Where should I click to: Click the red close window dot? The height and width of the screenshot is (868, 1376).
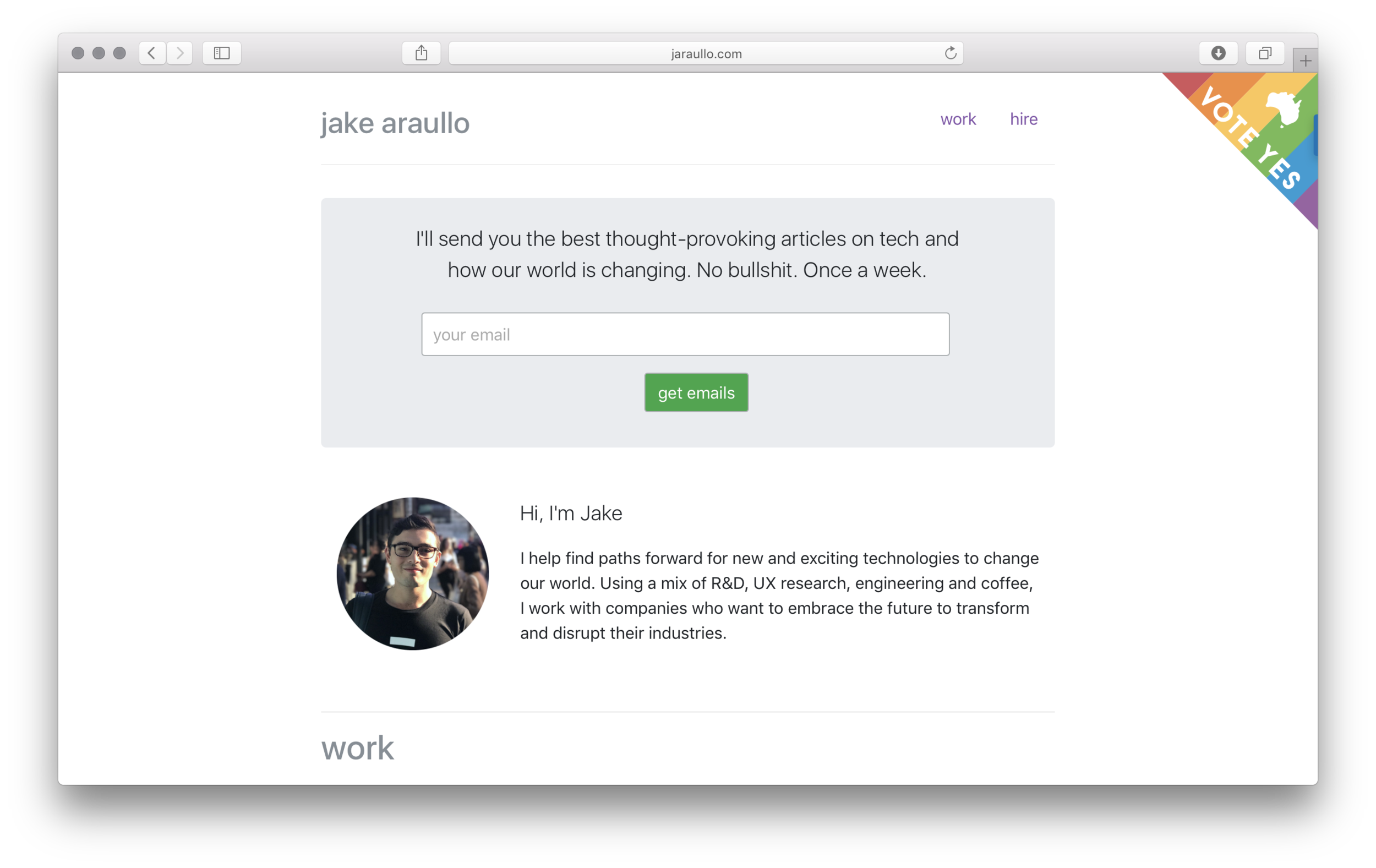(x=78, y=53)
